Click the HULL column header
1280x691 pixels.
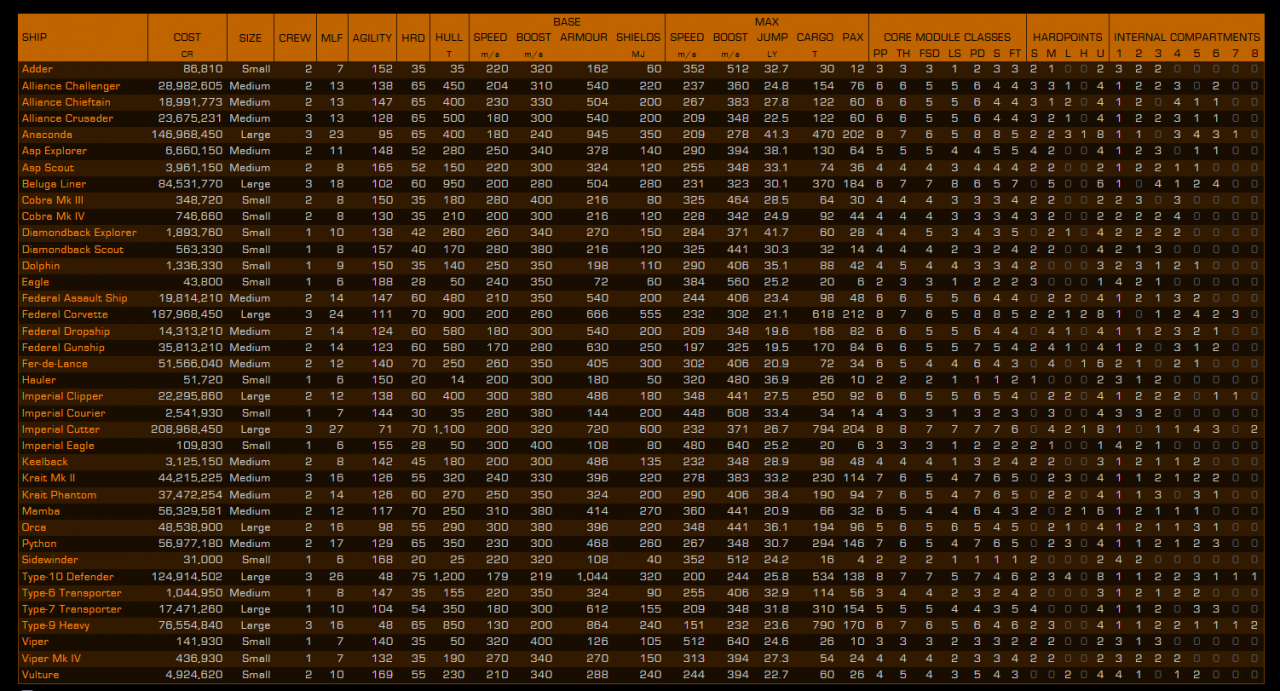pyautogui.click(x=449, y=37)
